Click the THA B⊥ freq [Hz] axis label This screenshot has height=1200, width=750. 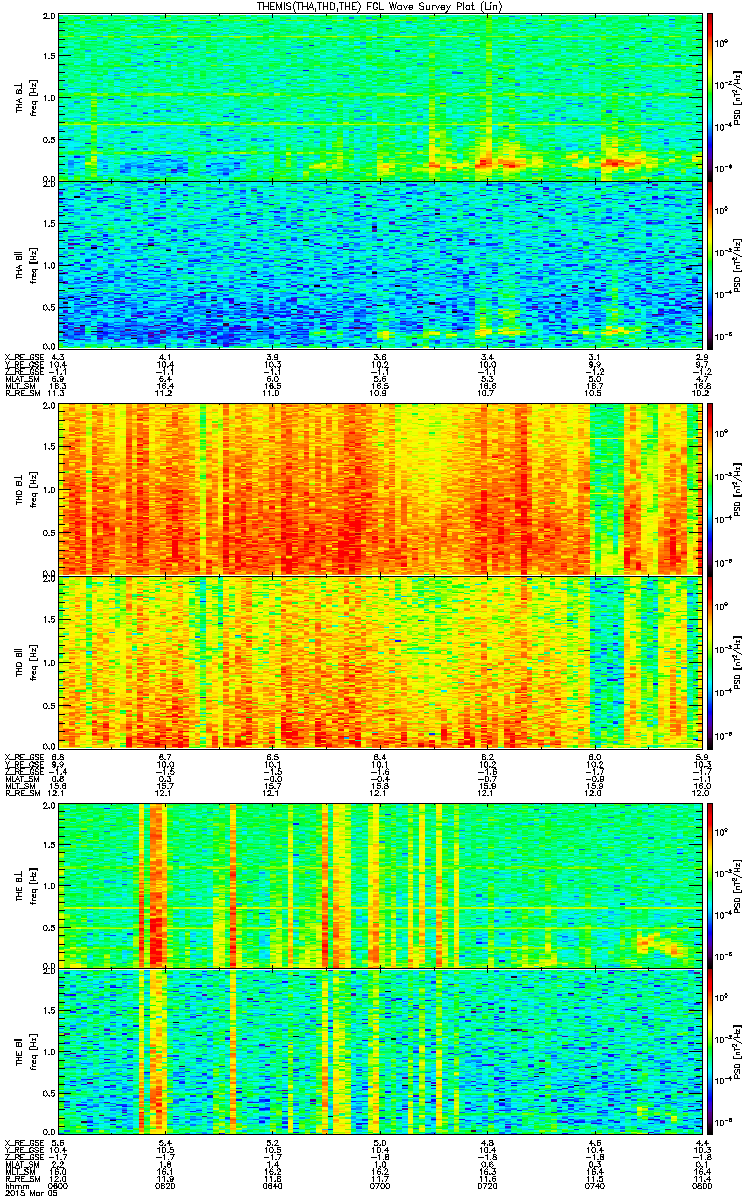pos(26,98)
